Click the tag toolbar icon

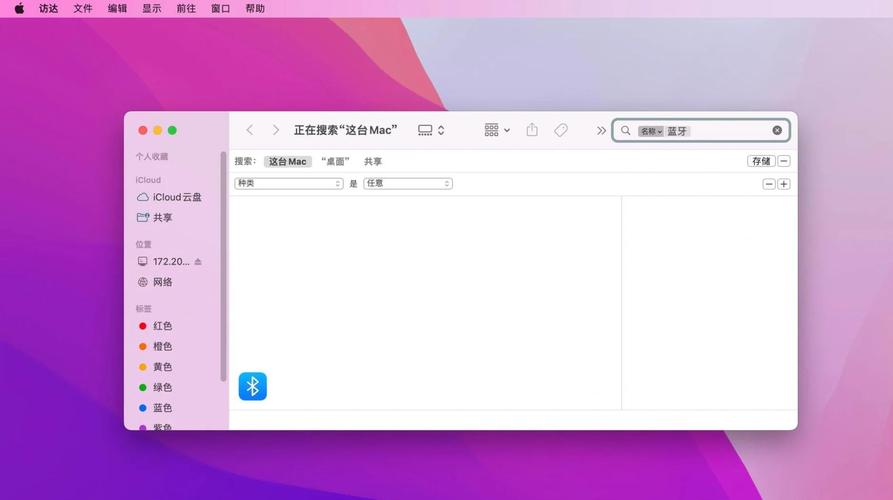[561, 130]
